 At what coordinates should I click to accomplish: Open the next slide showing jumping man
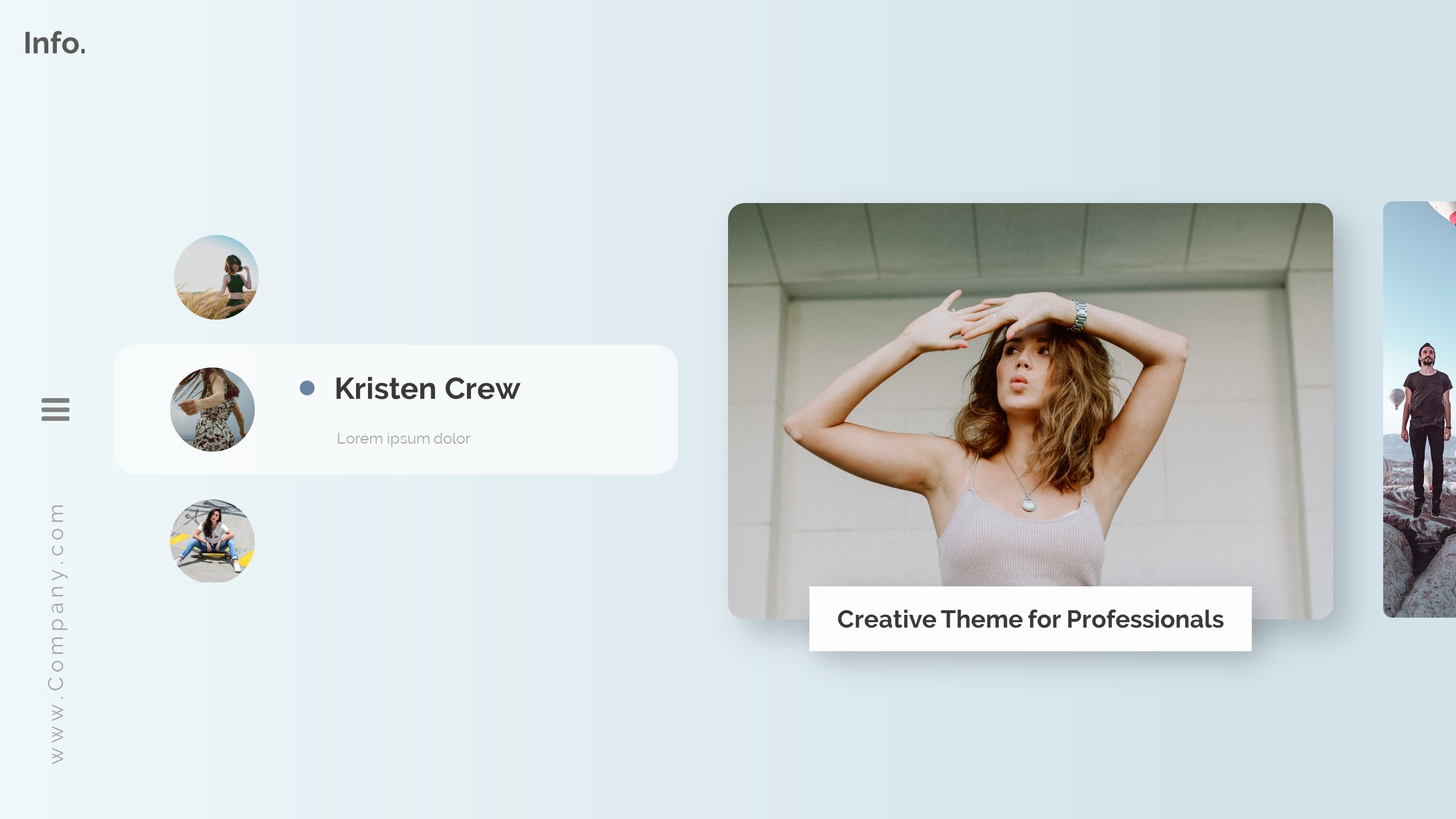point(1420,409)
